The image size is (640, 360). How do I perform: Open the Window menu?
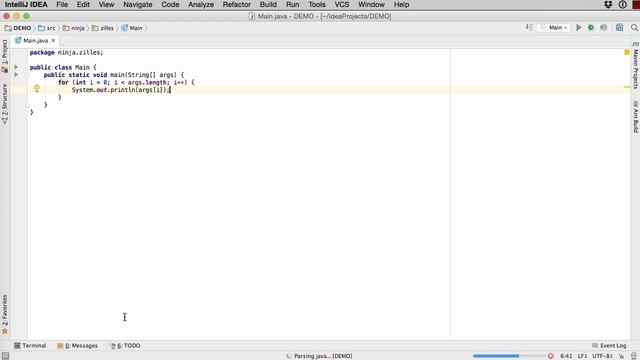coord(371,4)
